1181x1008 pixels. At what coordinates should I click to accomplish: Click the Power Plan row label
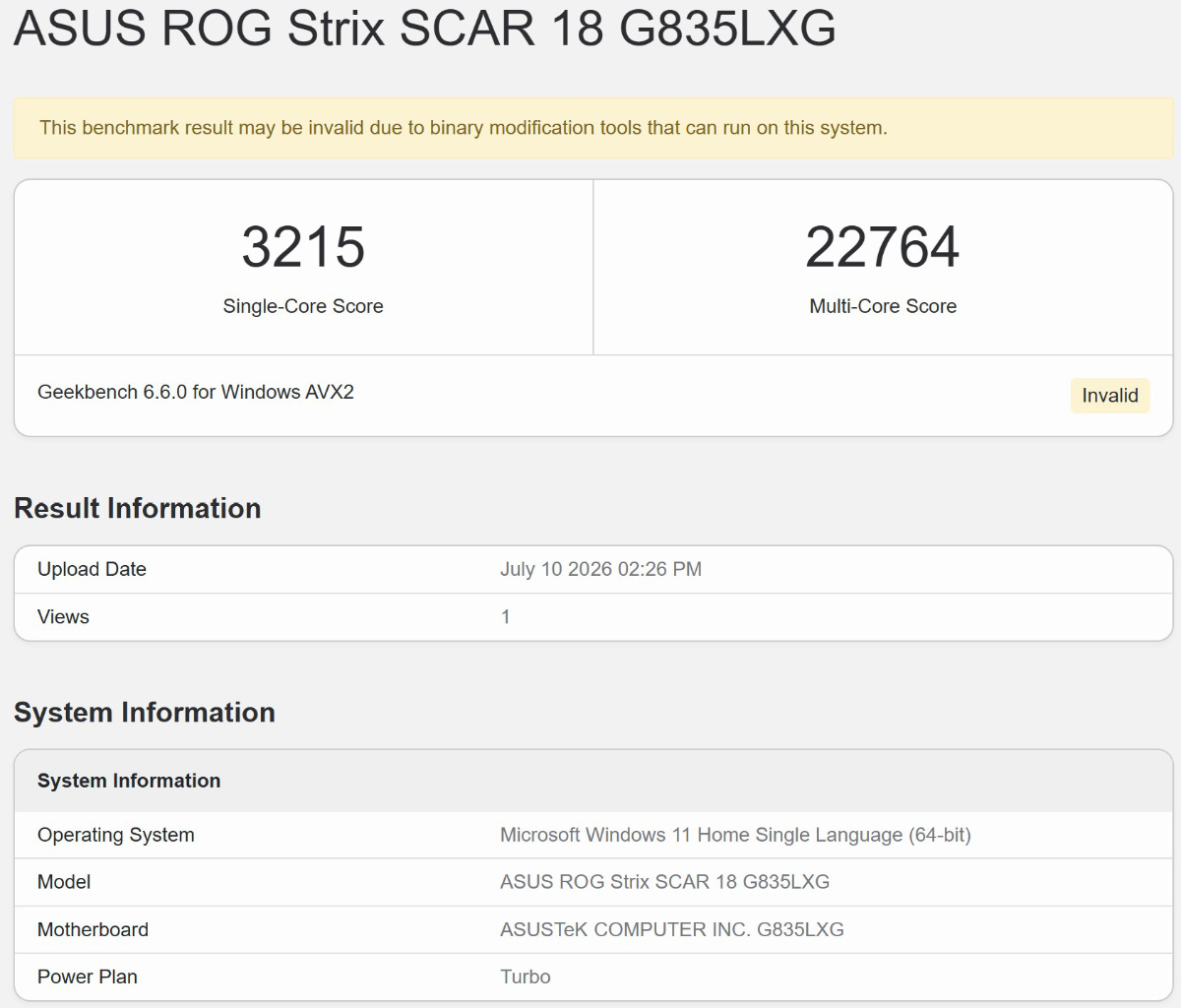click(88, 976)
